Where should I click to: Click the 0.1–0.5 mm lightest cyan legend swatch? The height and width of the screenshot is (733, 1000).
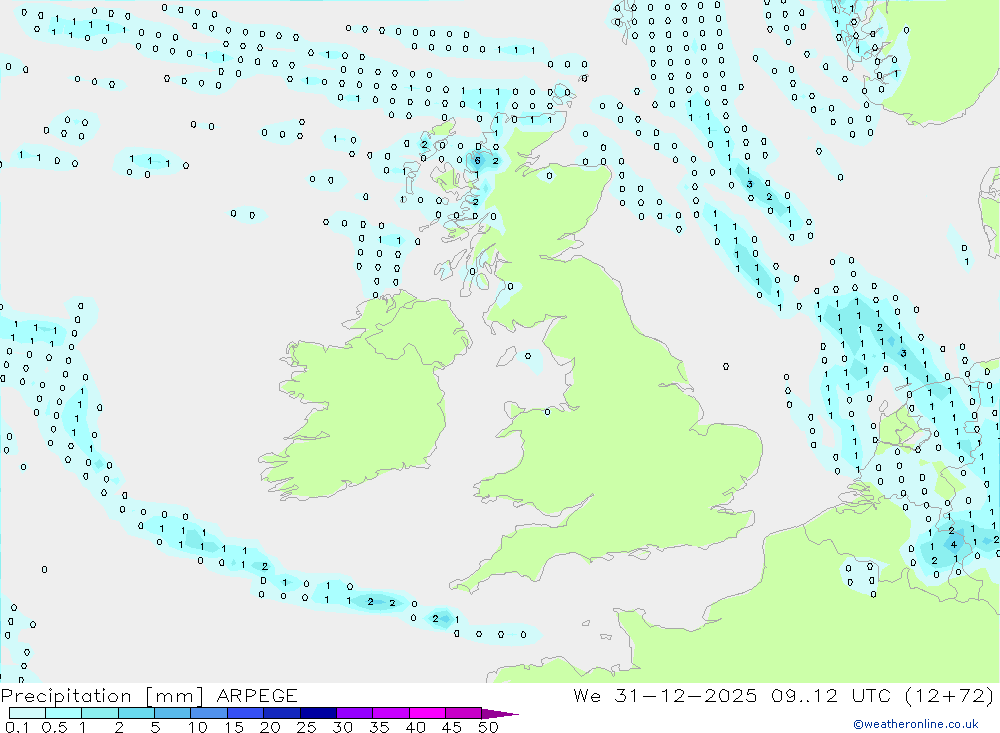pyautogui.click(x=27, y=713)
